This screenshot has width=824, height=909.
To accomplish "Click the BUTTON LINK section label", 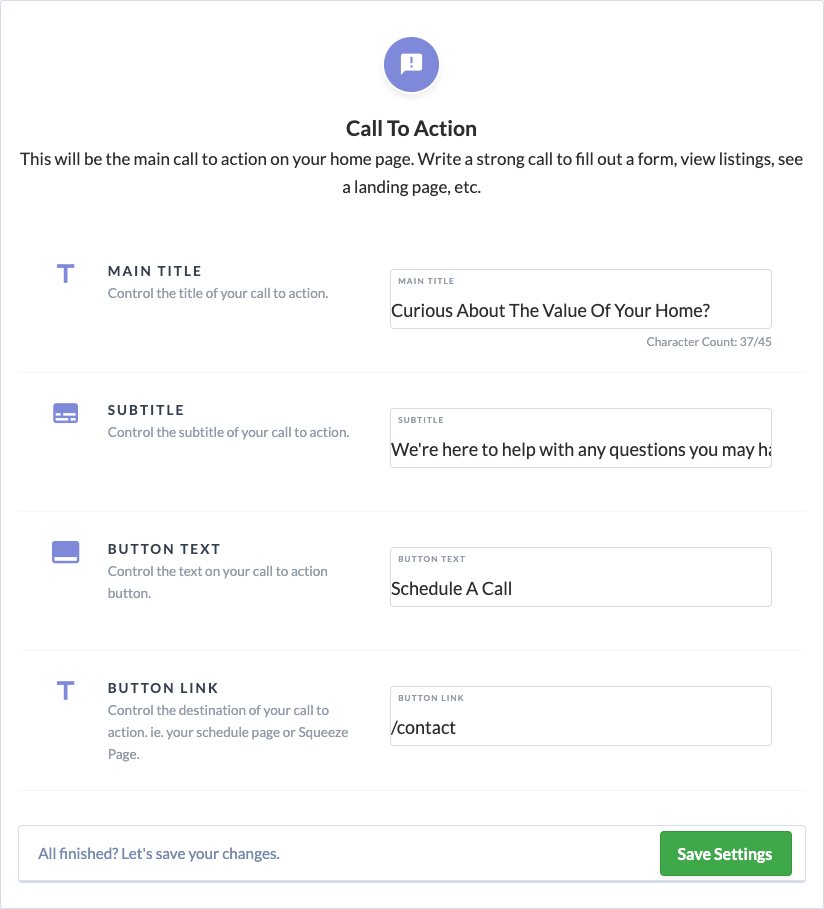I will [163, 688].
